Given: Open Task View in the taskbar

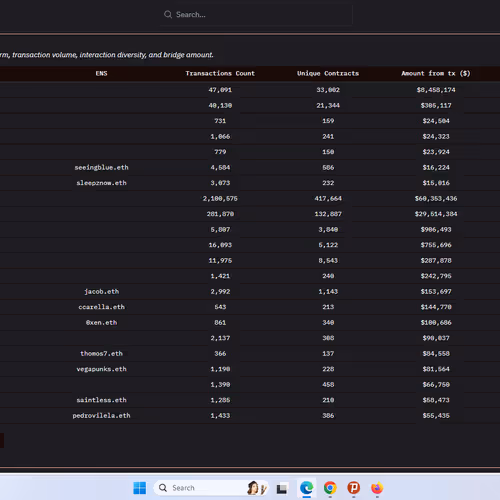Looking at the screenshot, I should point(282,489).
